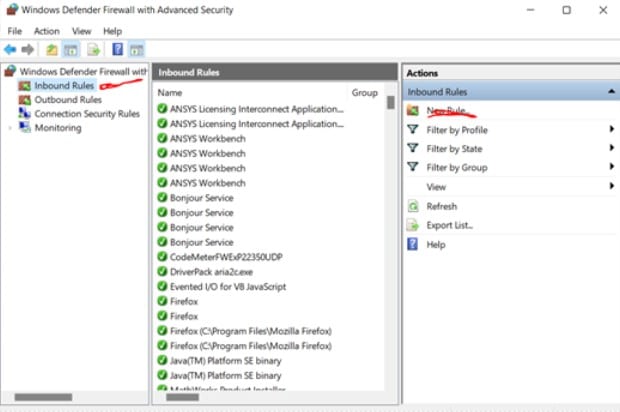
Task: Click the Up one level folder icon
Action: 52,50
